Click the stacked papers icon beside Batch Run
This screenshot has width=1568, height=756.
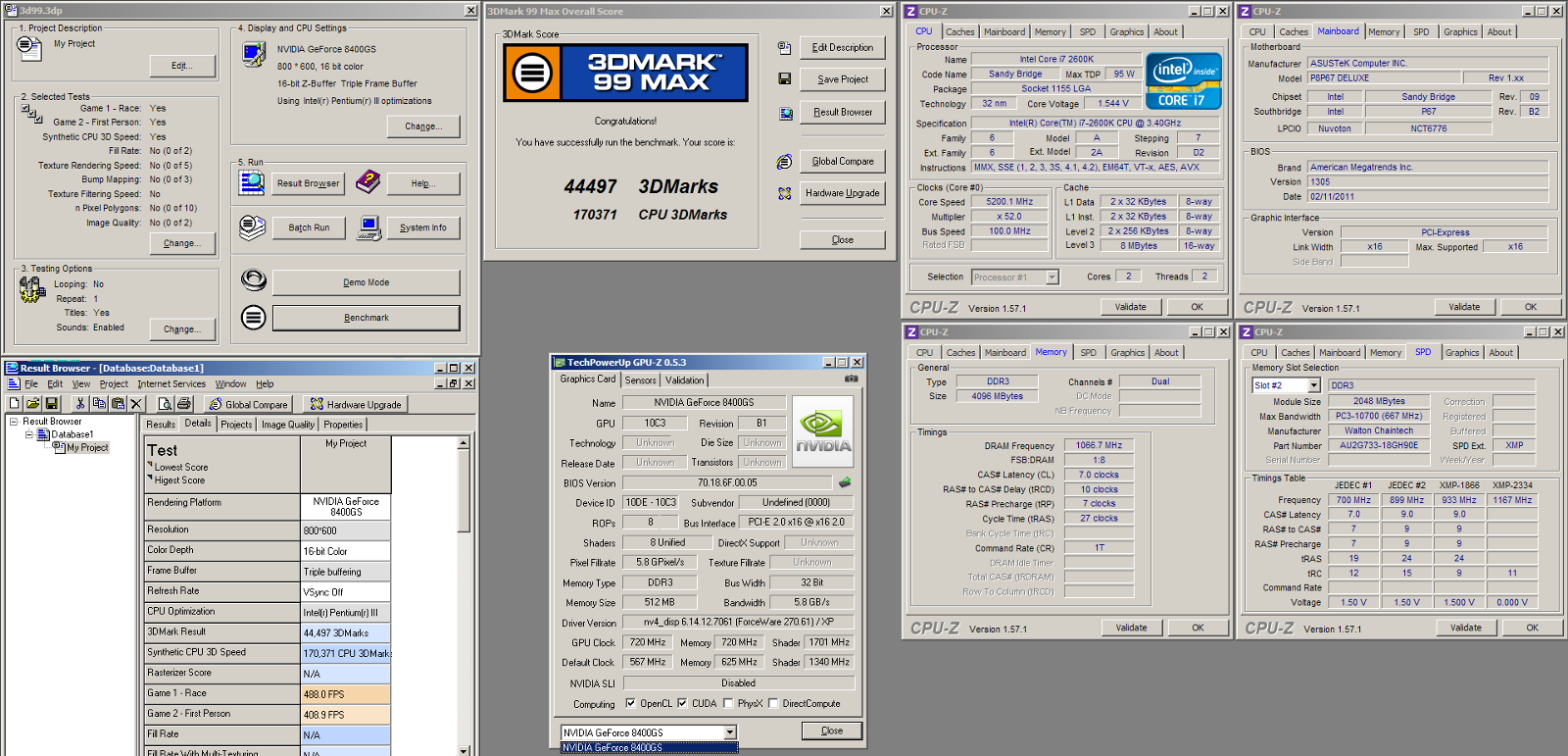click(252, 227)
